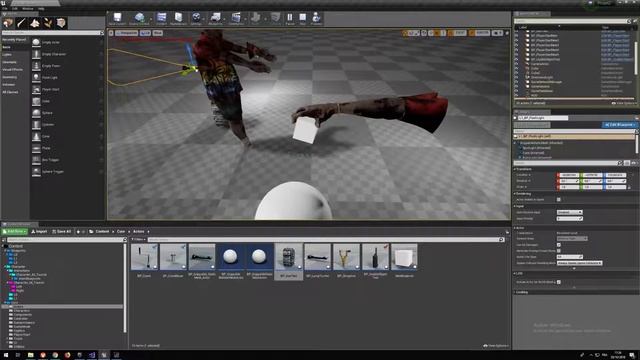Open the Auto Receive Input dropdown
640x360 pixels.
point(569,212)
